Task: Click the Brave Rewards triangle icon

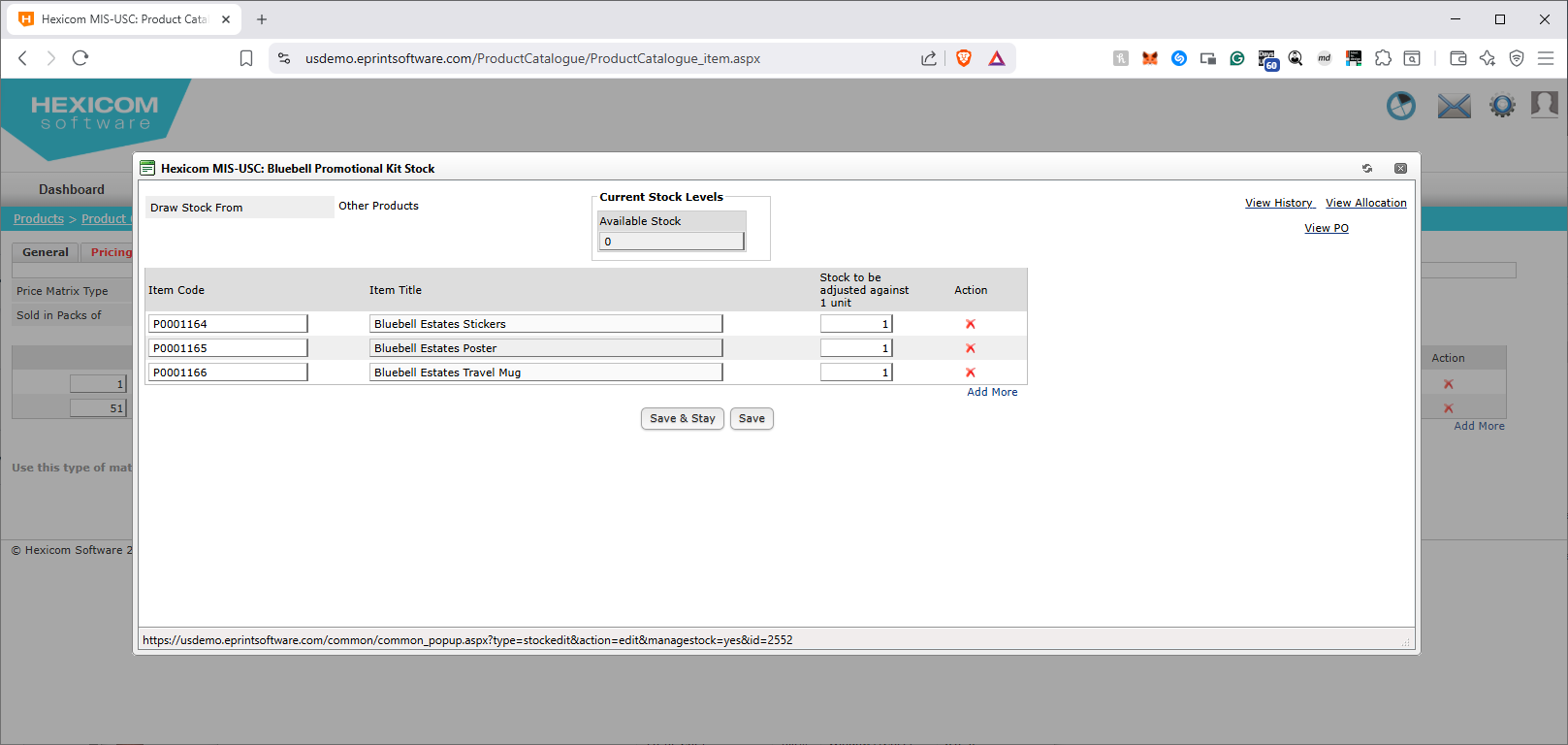Action: coord(997,58)
